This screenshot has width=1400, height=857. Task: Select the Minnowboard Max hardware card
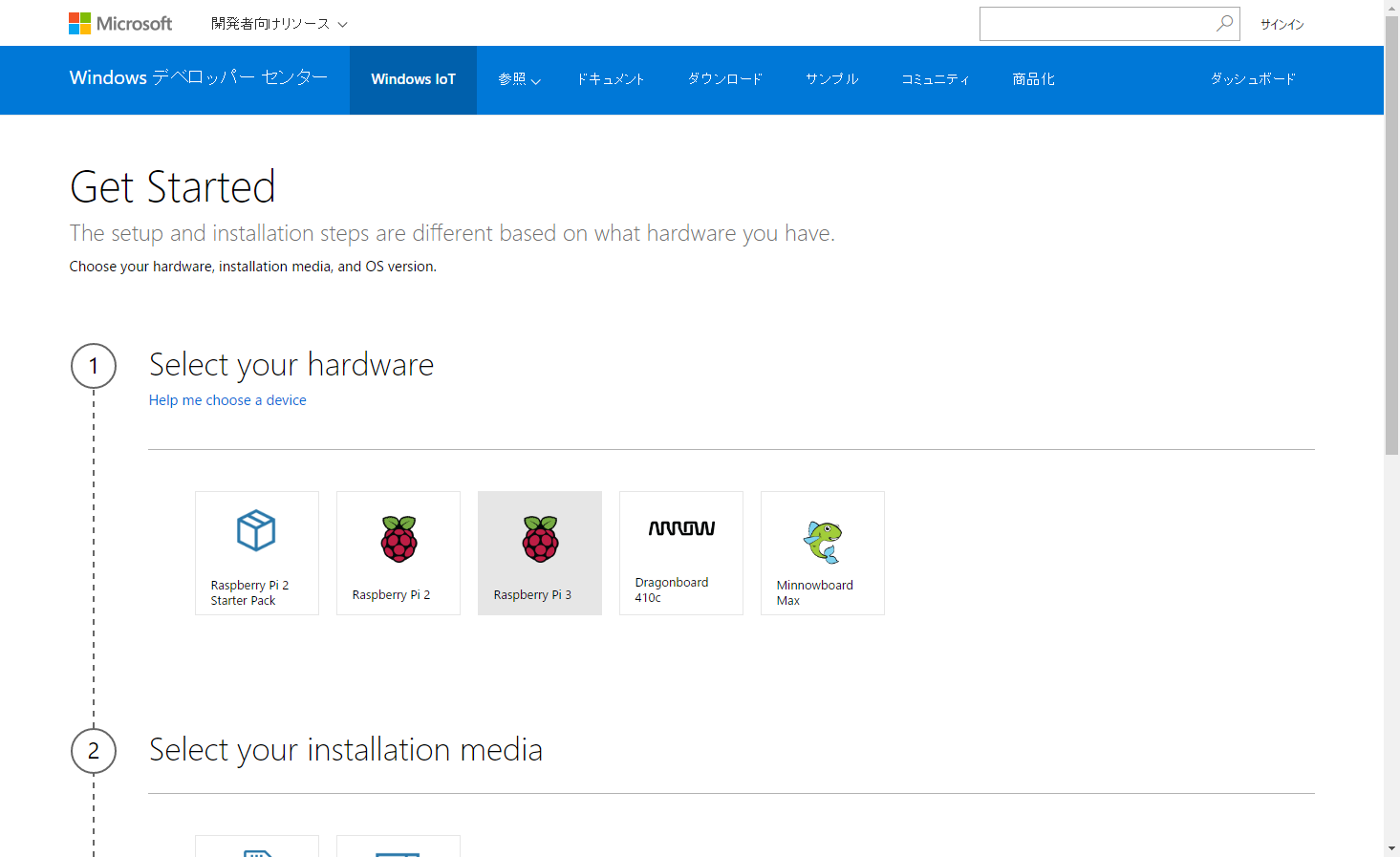click(x=823, y=553)
